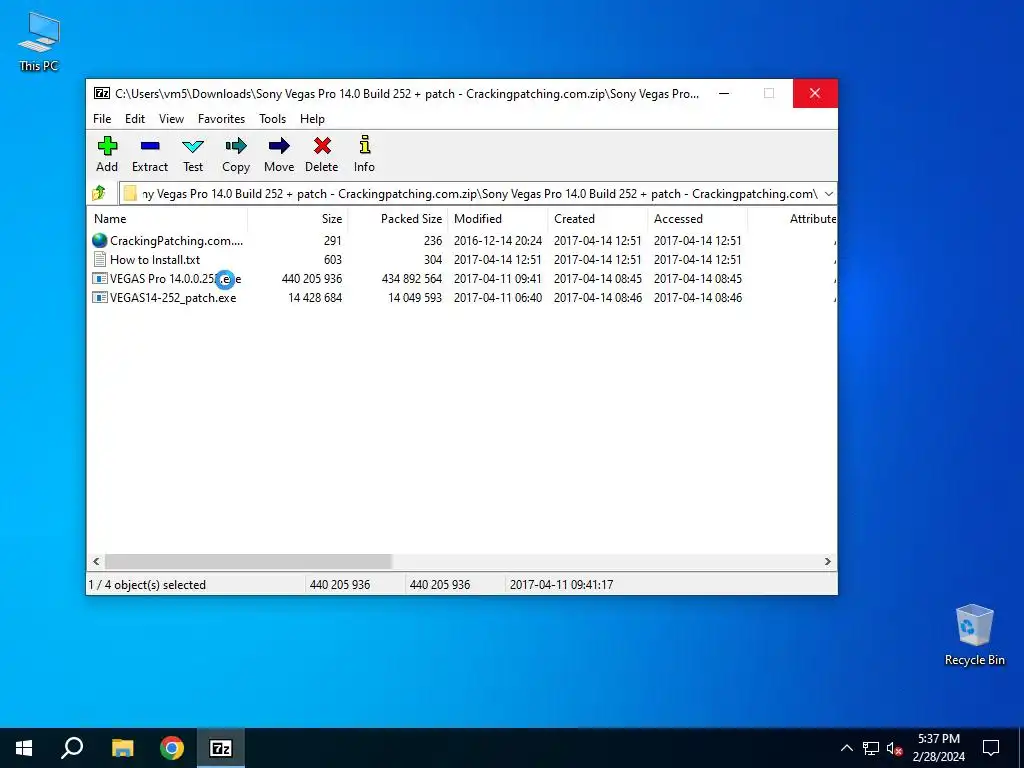Select the Recycle Bin desktop icon
This screenshot has width=1024, height=768.
pyautogui.click(x=974, y=635)
